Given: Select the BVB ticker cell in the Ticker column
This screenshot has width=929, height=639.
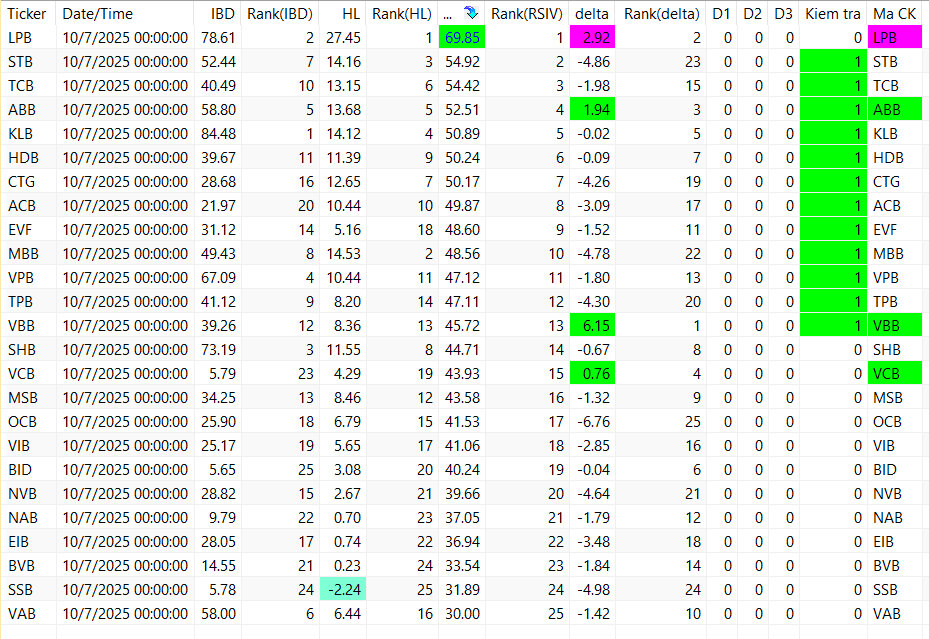Looking at the screenshot, I should pyautogui.click(x=28, y=566).
